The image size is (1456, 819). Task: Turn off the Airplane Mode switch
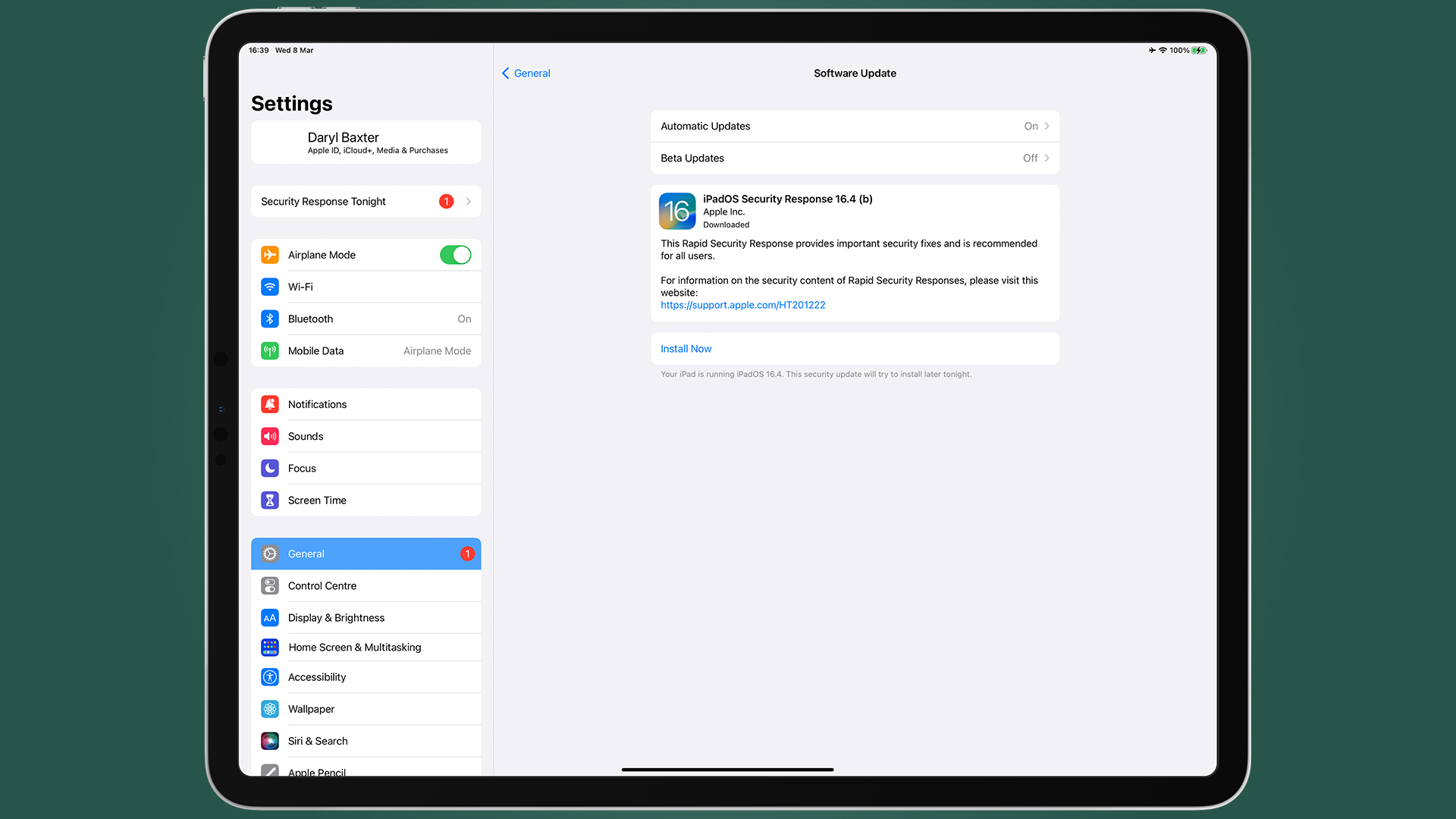455,255
